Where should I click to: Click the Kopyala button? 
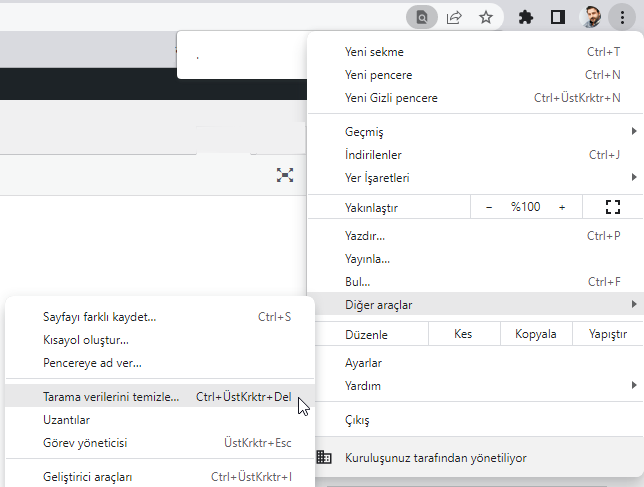(535, 335)
